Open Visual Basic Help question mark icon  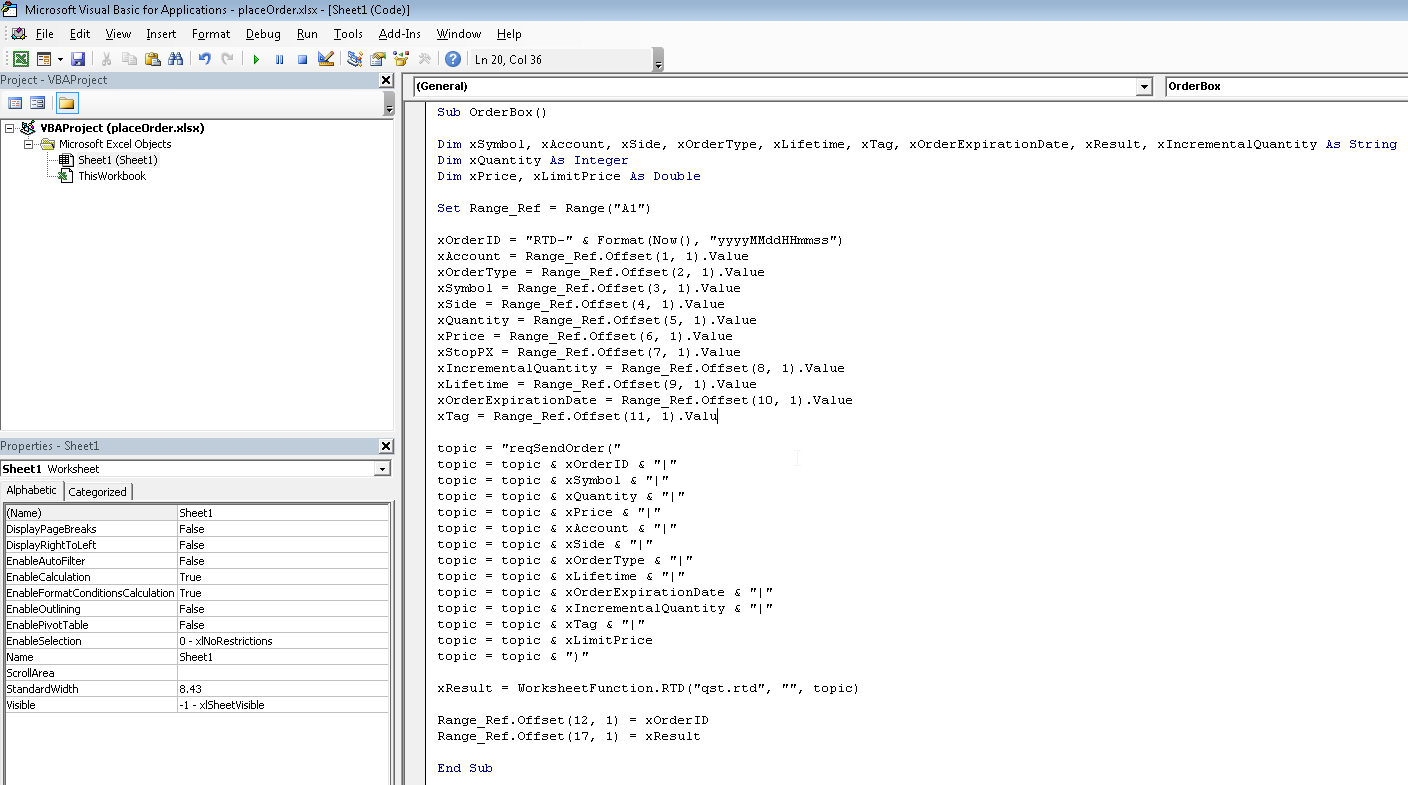[x=453, y=60]
